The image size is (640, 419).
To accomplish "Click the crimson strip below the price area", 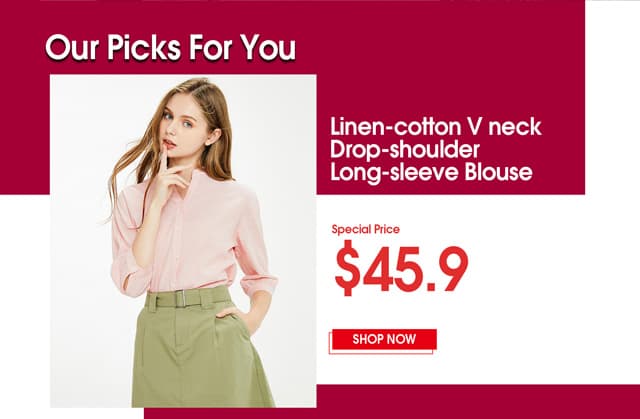I will pyautogui.click(x=392, y=401).
